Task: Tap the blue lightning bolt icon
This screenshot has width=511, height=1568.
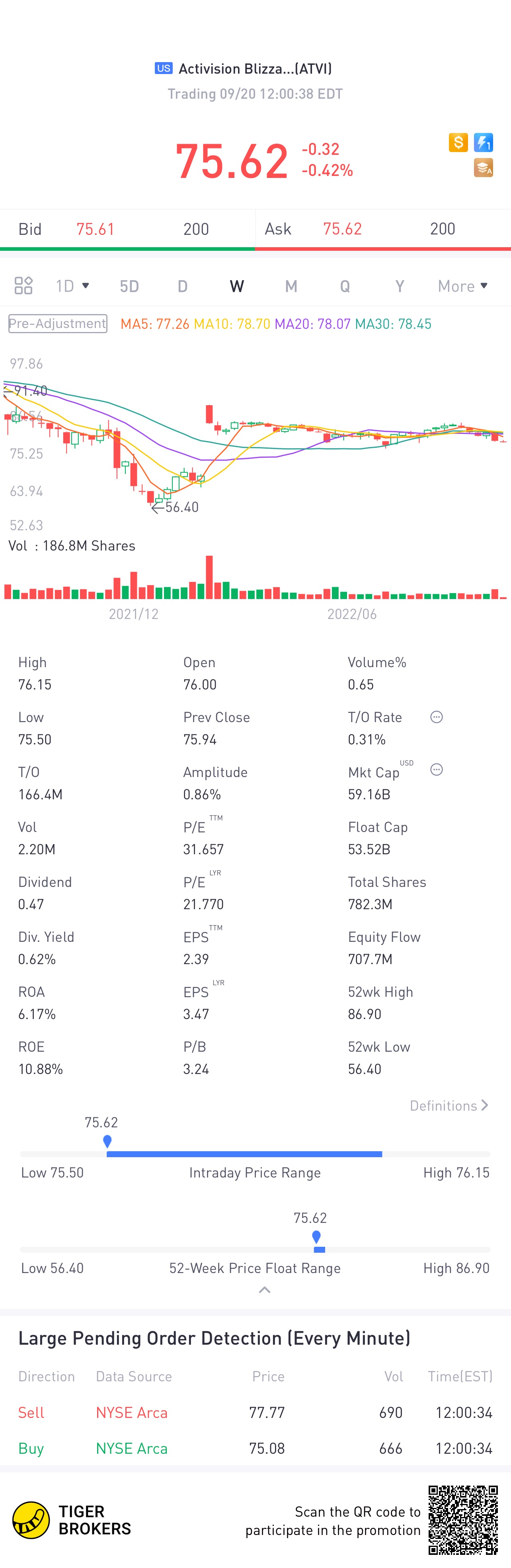Action: [484, 143]
